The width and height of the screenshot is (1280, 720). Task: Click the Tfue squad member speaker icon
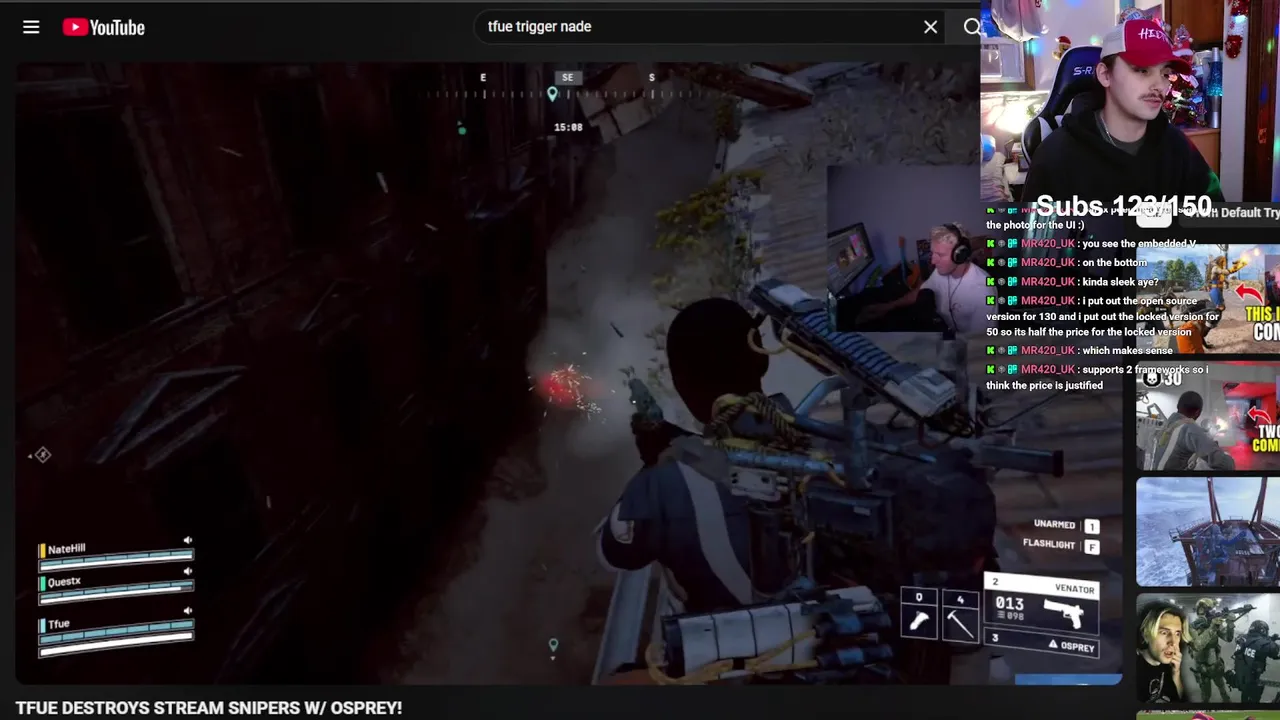coord(187,611)
